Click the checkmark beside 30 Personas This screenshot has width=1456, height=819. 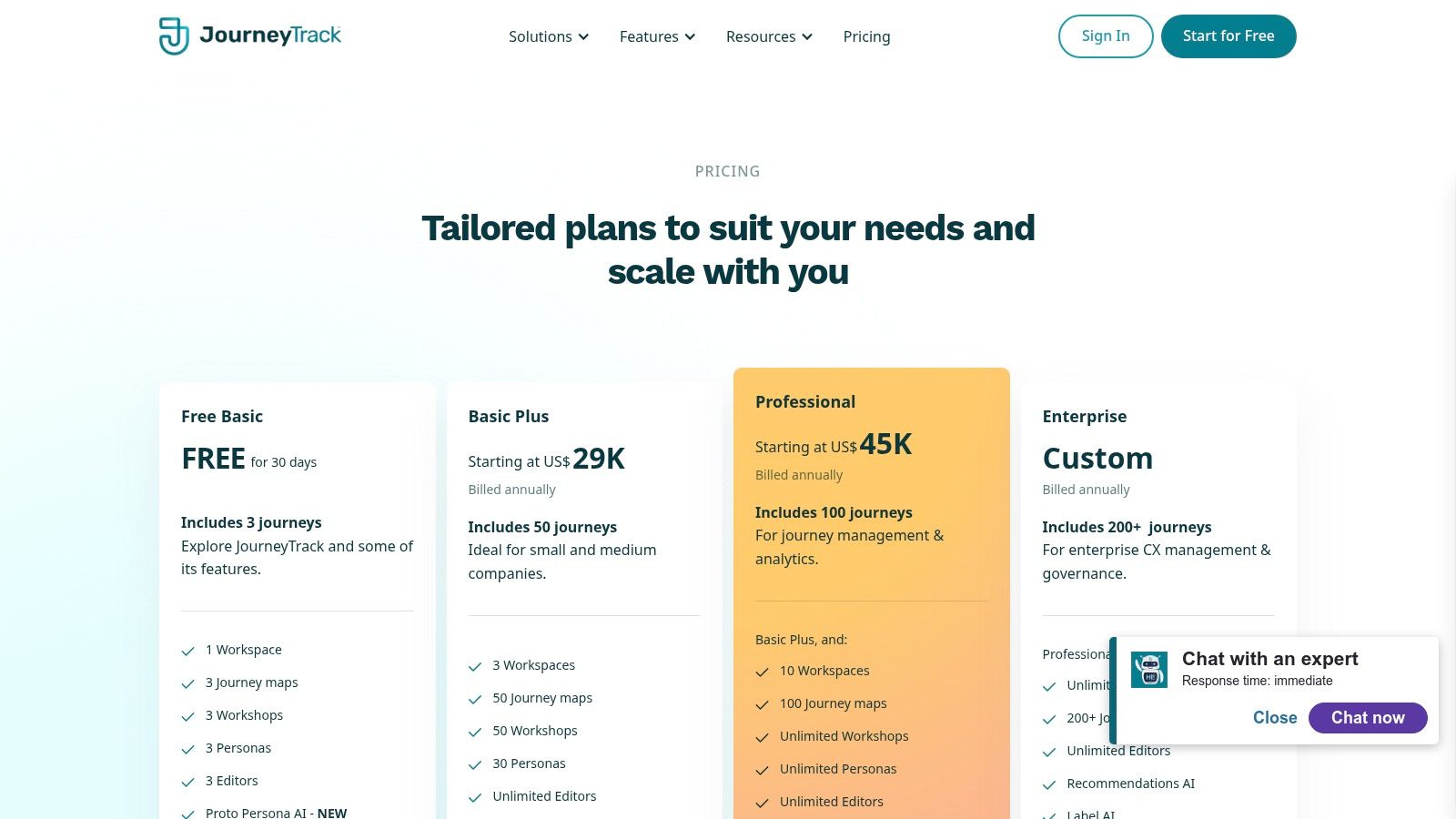pyautogui.click(x=475, y=763)
